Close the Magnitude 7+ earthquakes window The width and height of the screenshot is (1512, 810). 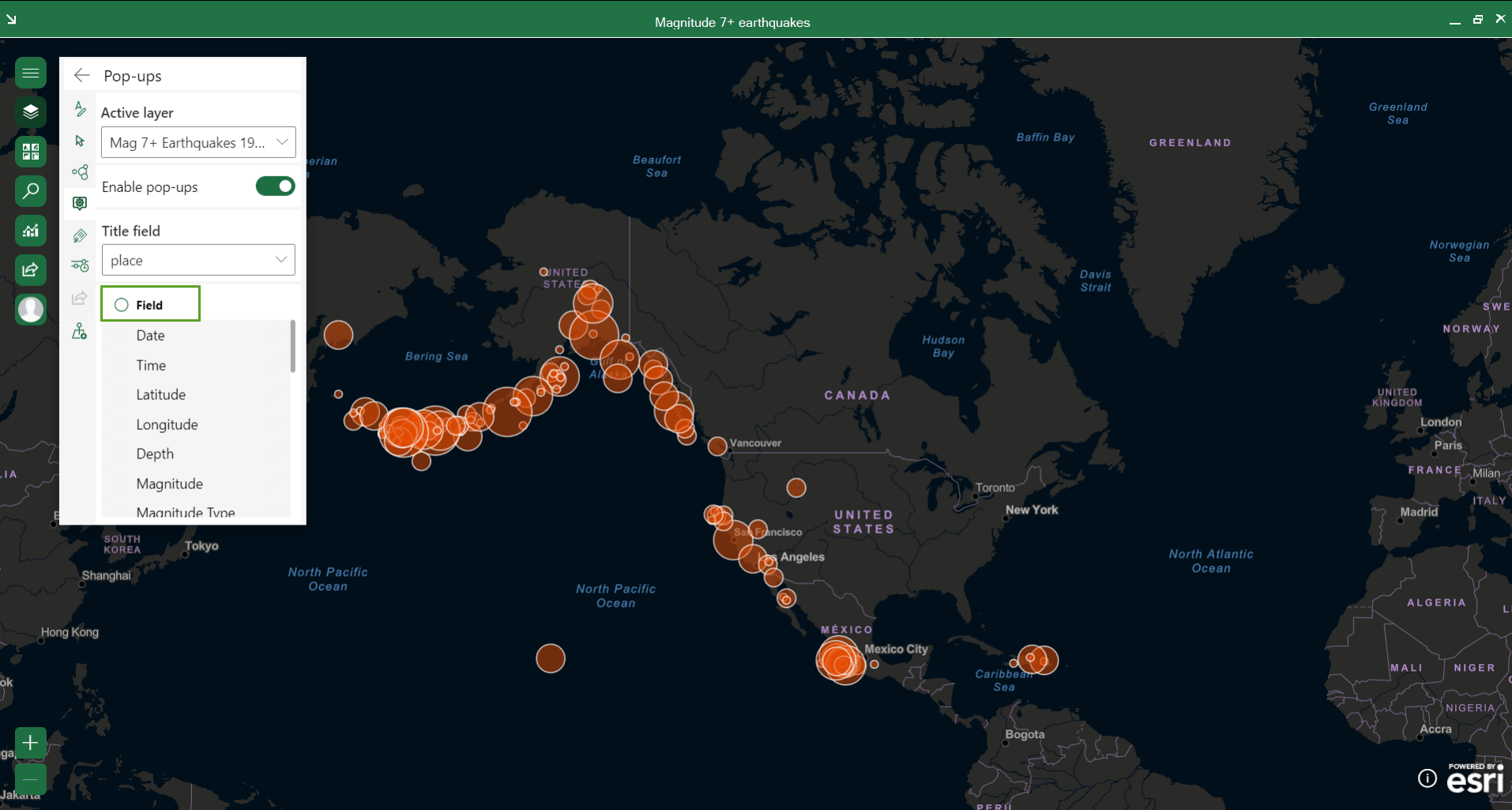click(x=1500, y=19)
